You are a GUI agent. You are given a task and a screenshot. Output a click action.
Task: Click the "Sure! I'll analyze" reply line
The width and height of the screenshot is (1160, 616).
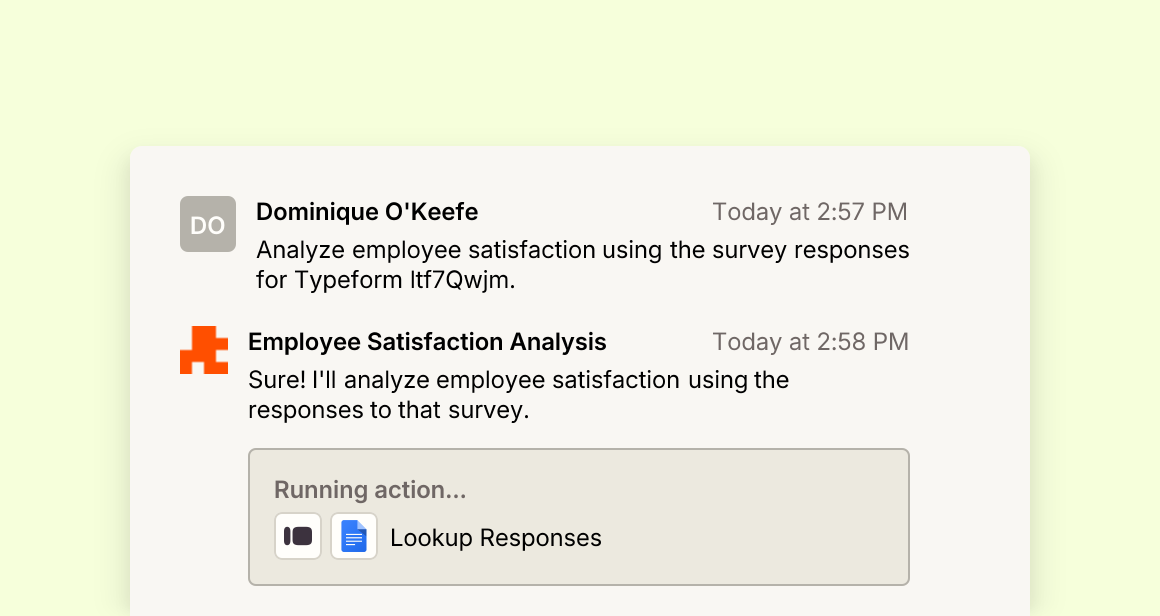coord(519,380)
